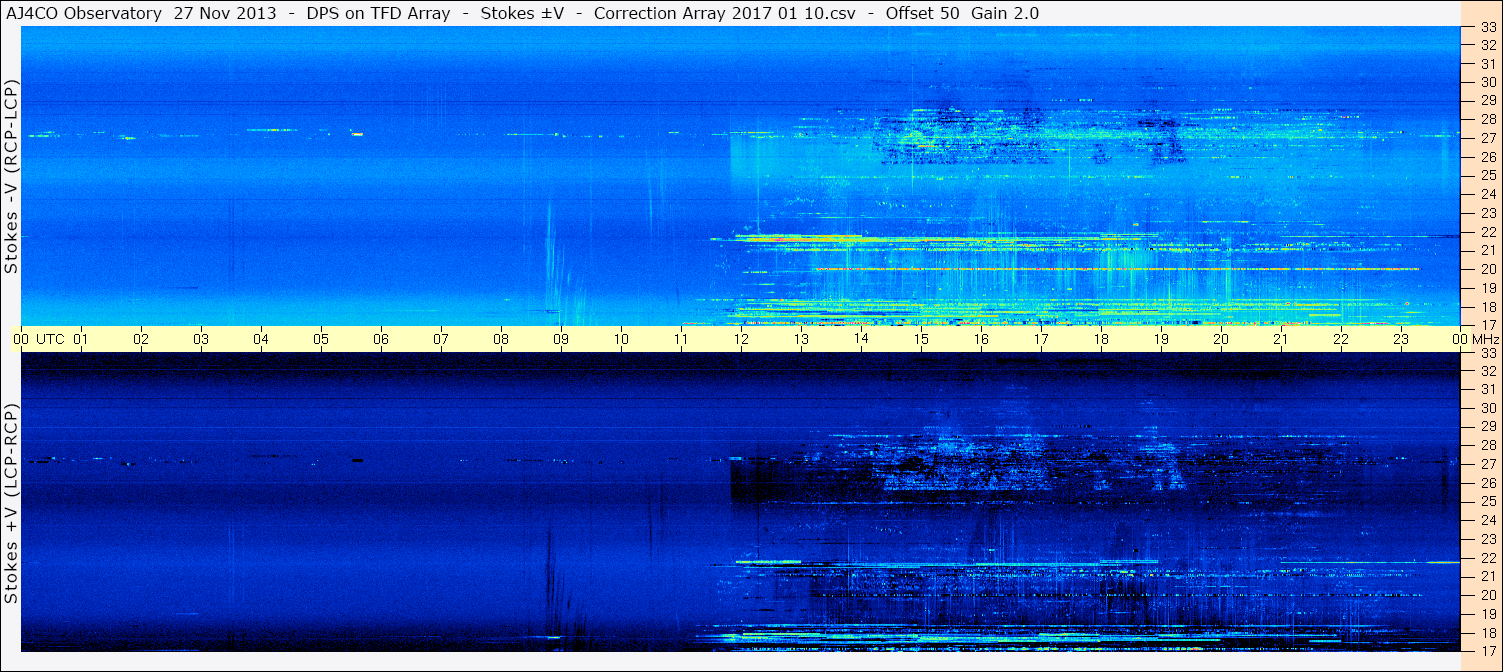1503x672 pixels.
Task: Select the 19 hour time axis marker
Action: 1161,339
